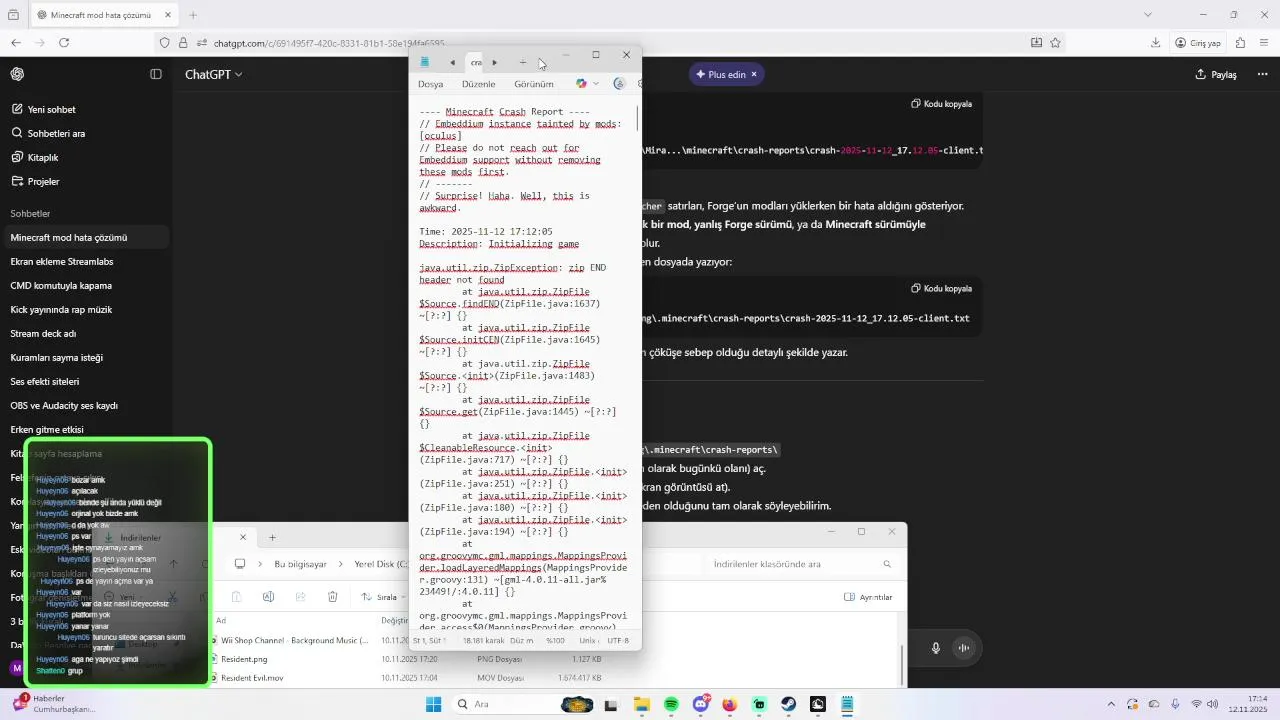Search in İndirilenler klasöründe ara field
The height and width of the screenshot is (720, 1280).
tap(803, 564)
